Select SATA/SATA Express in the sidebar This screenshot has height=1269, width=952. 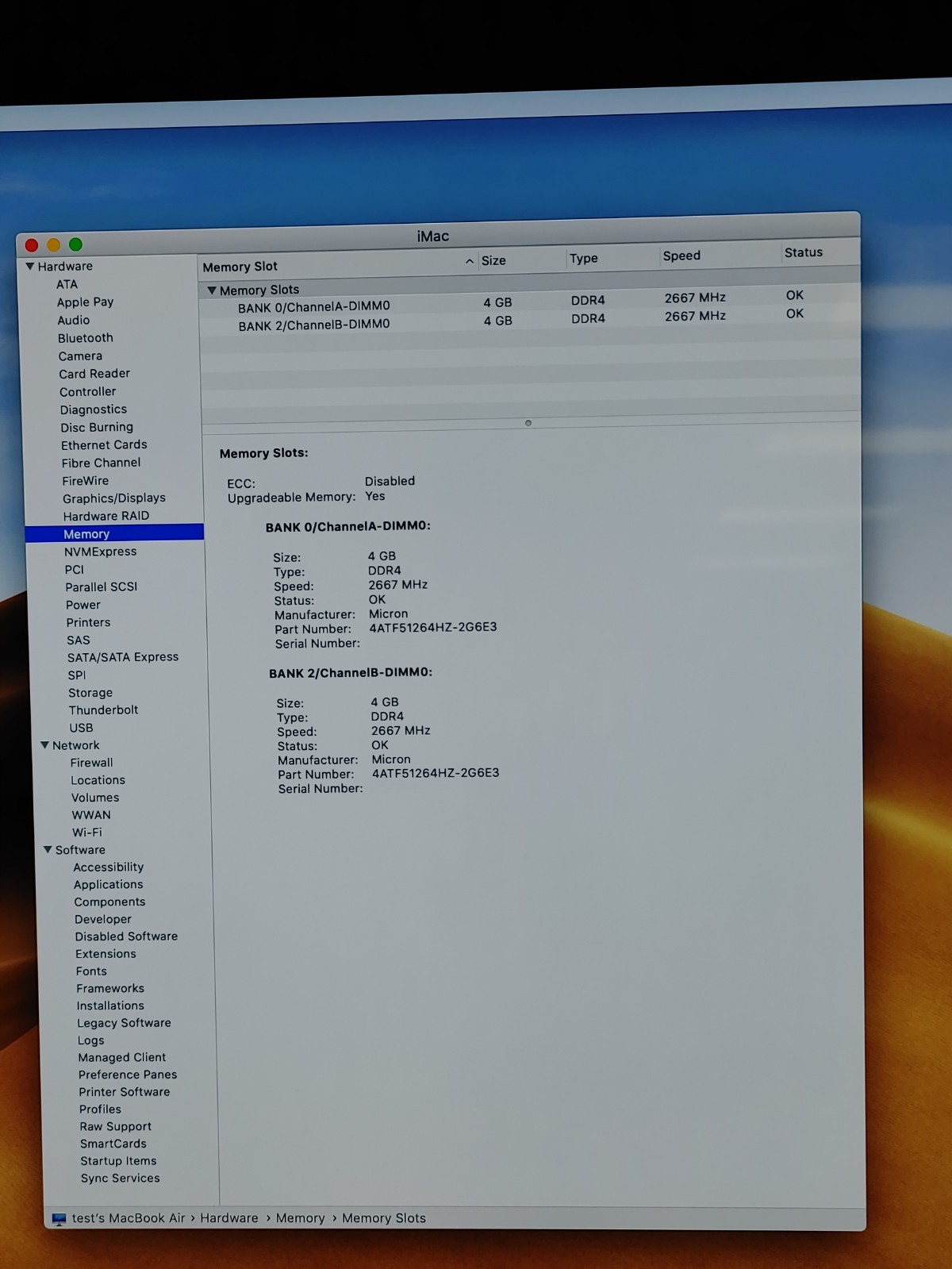123,657
